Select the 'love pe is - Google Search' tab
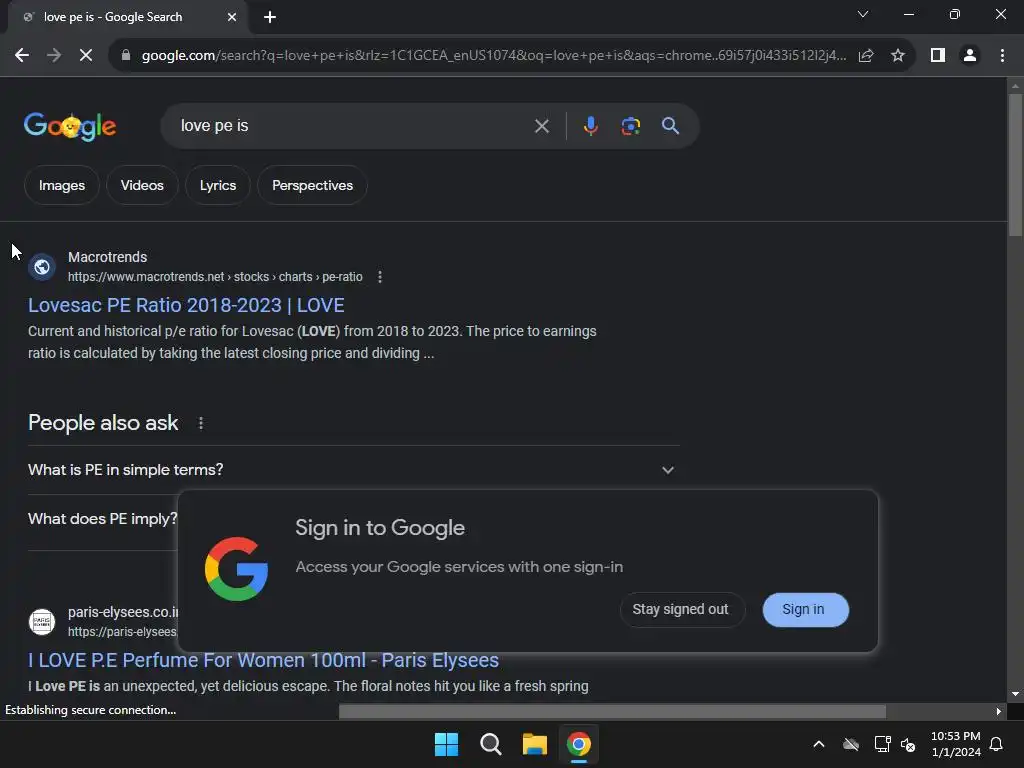 pos(127,17)
